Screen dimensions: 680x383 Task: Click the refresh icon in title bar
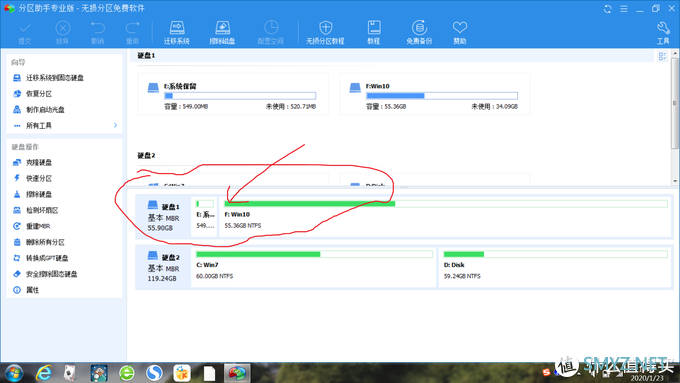point(608,9)
